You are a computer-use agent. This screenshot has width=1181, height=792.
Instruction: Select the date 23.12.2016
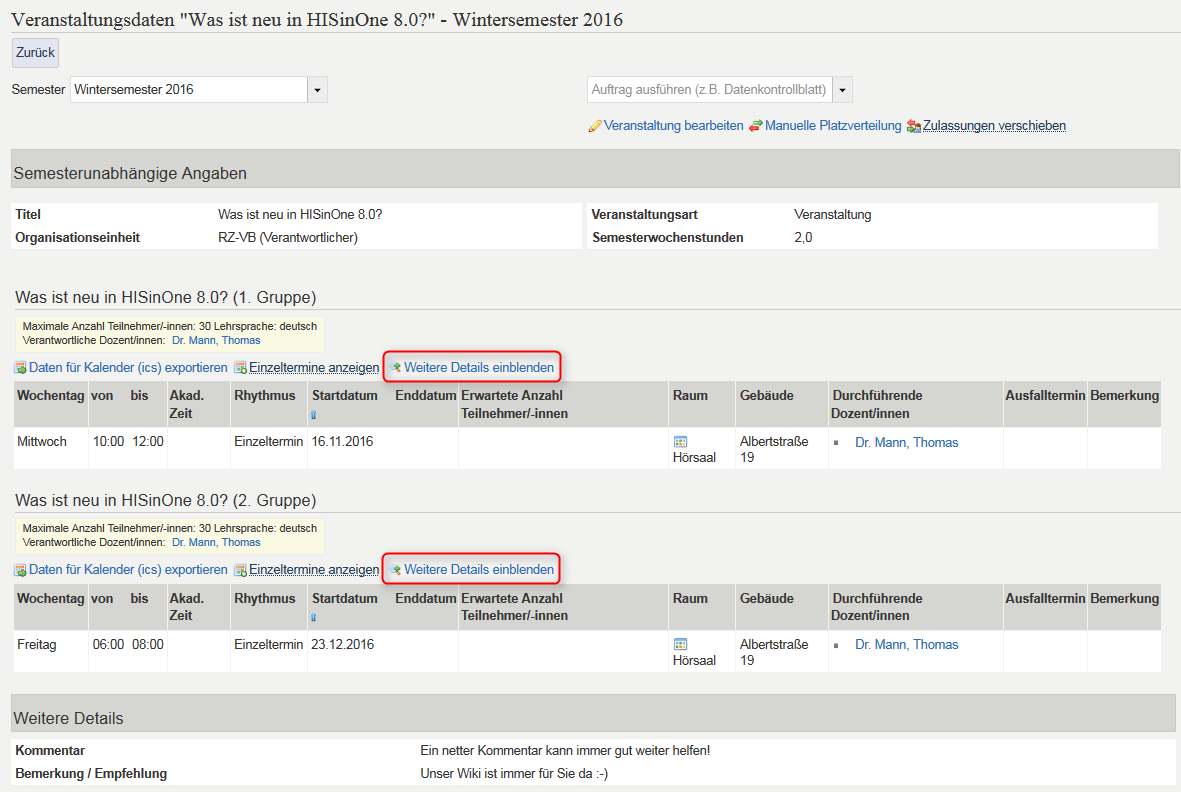click(x=342, y=644)
